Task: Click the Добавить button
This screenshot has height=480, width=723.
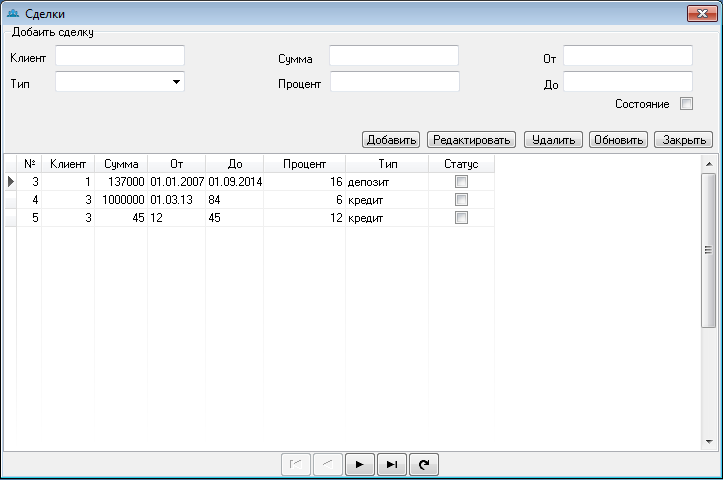Action: pyautogui.click(x=391, y=140)
